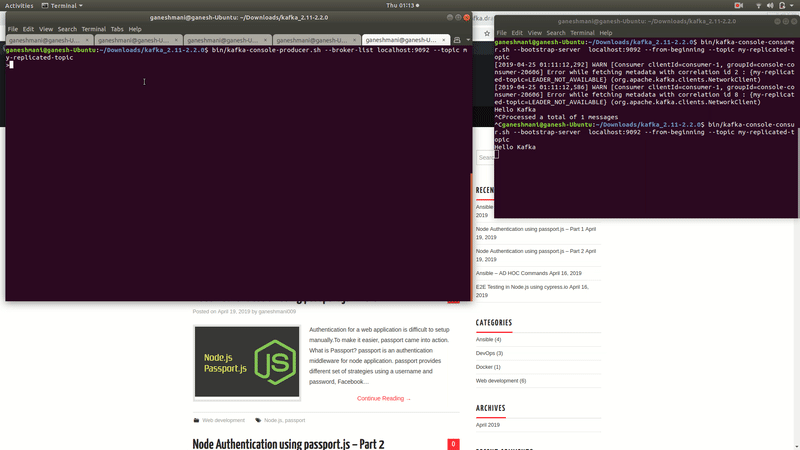Open the Web development category tag
The image size is (800, 450).
pos(223,420)
